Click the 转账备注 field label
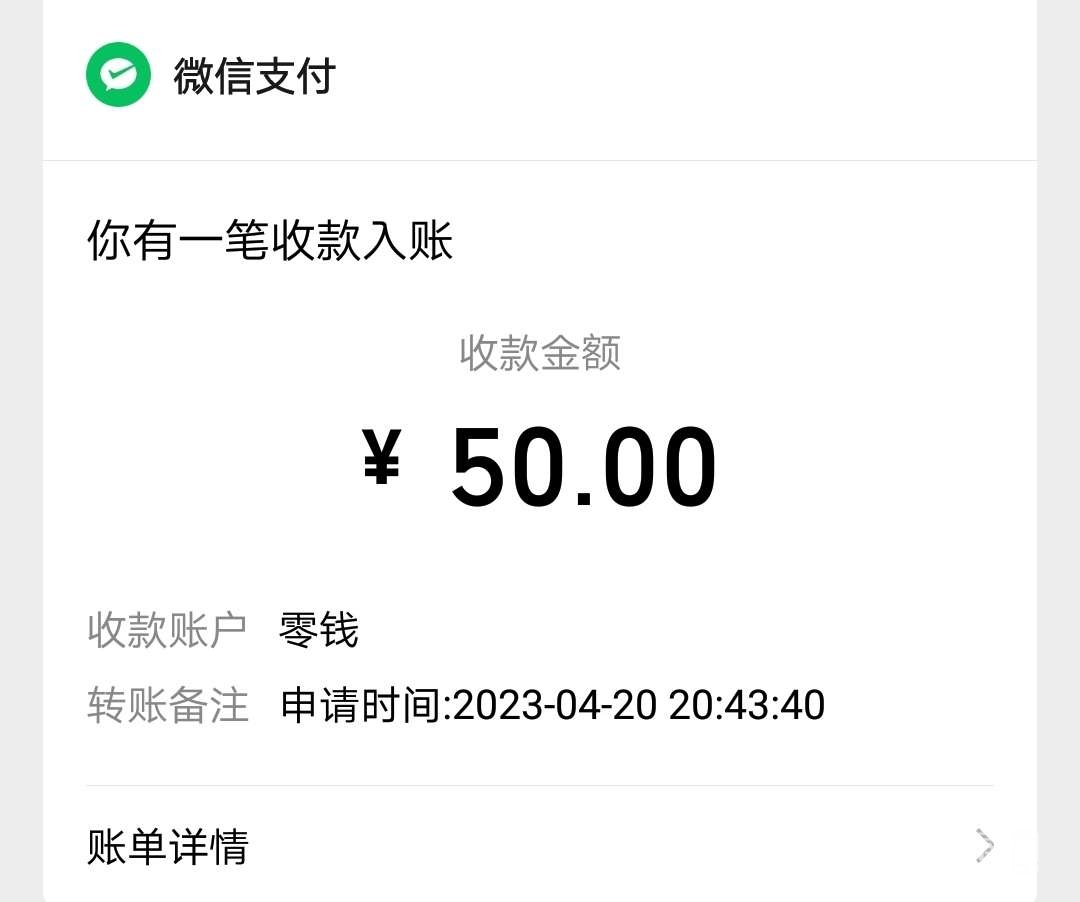Screen dimensions: 1080x902 coord(167,705)
